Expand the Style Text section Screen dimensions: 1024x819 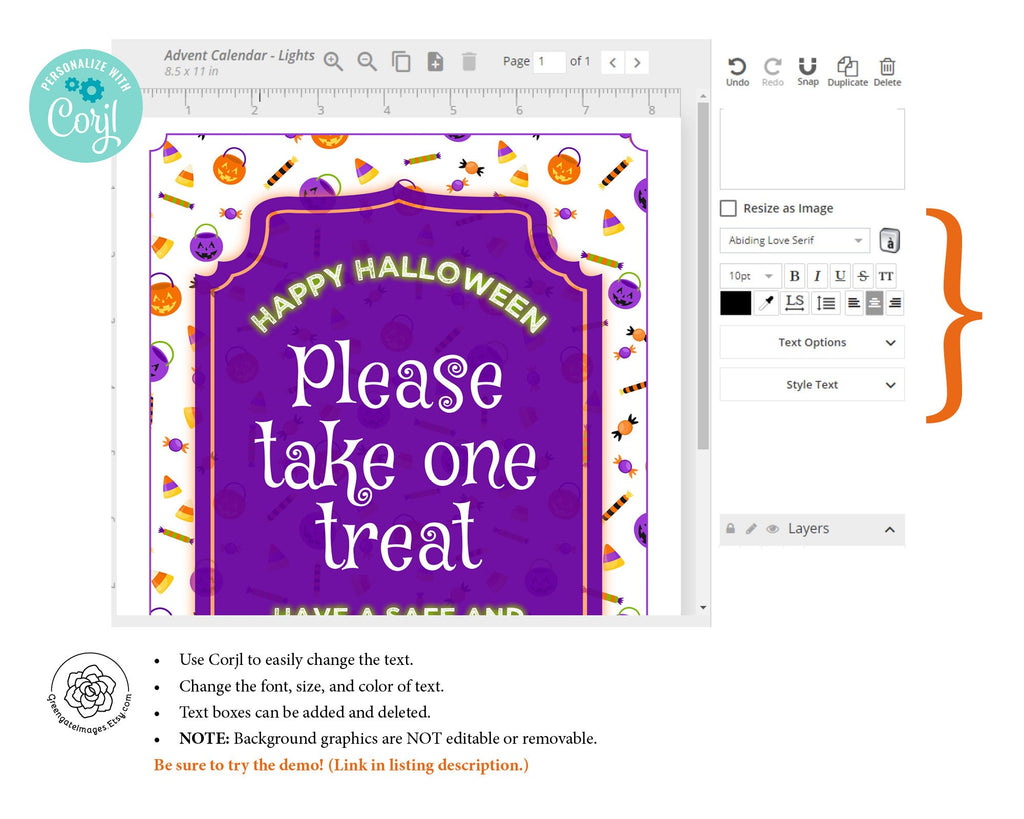pyautogui.click(x=811, y=385)
